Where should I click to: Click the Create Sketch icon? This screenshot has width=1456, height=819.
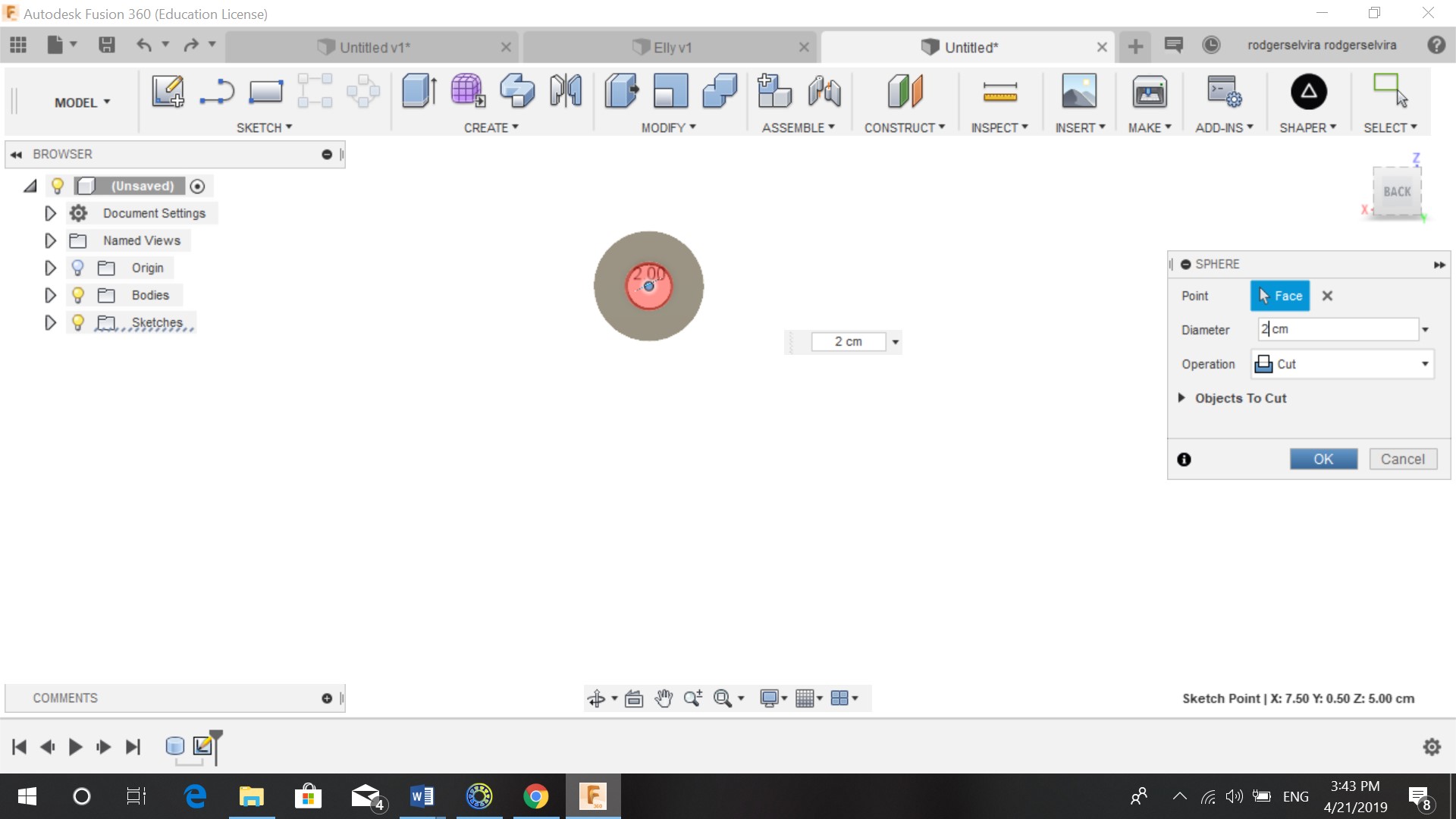tap(168, 91)
